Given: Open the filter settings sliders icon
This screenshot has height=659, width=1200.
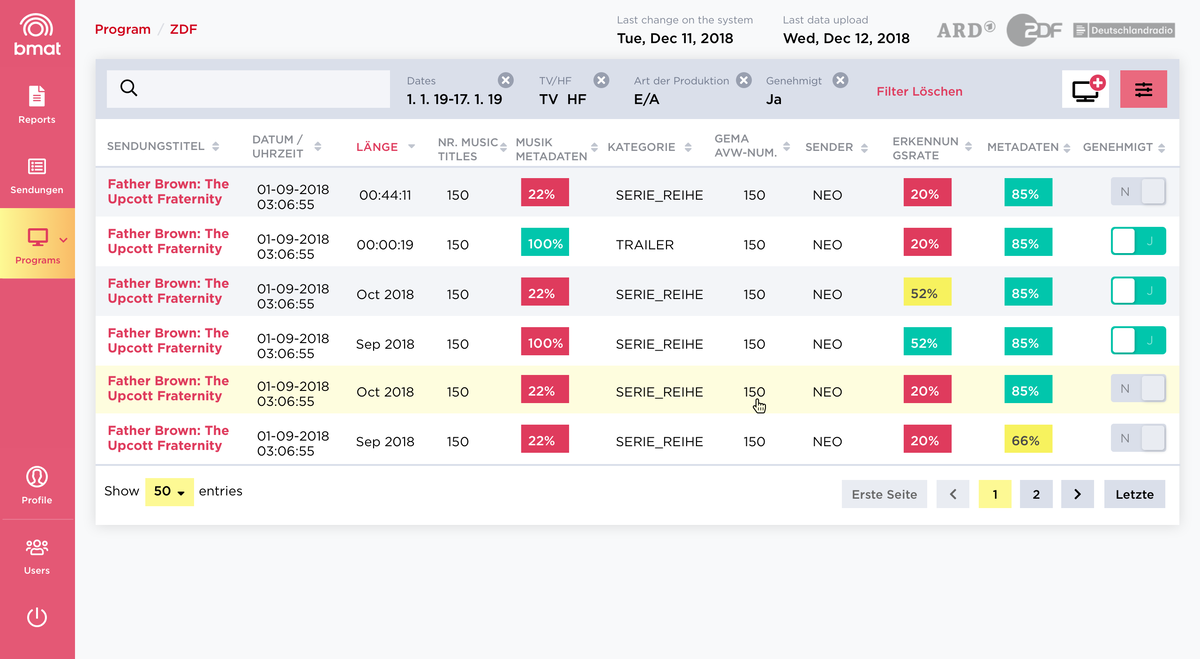Looking at the screenshot, I should 1143,89.
